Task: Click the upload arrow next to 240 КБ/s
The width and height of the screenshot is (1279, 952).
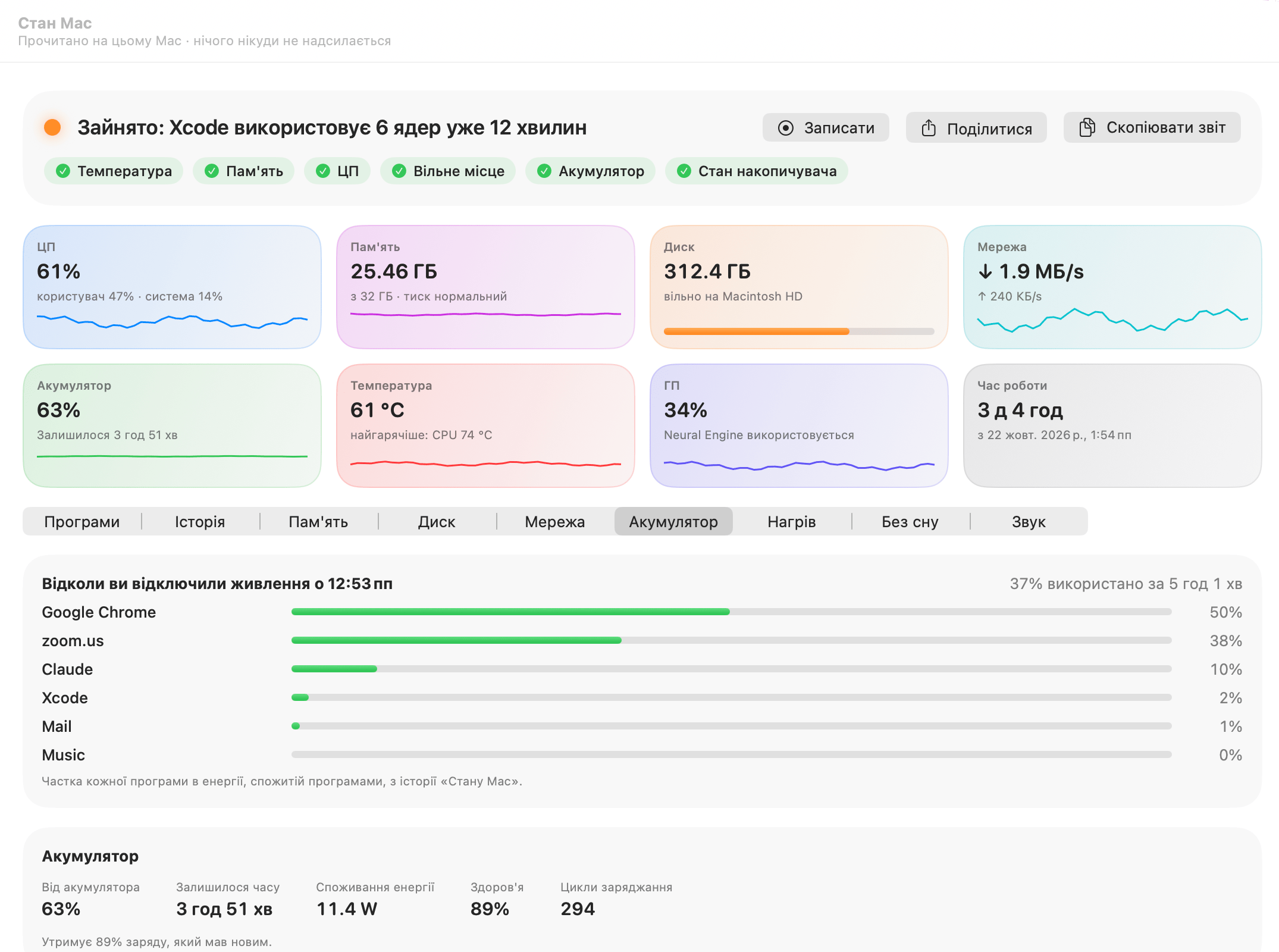Action: [x=982, y=296]
